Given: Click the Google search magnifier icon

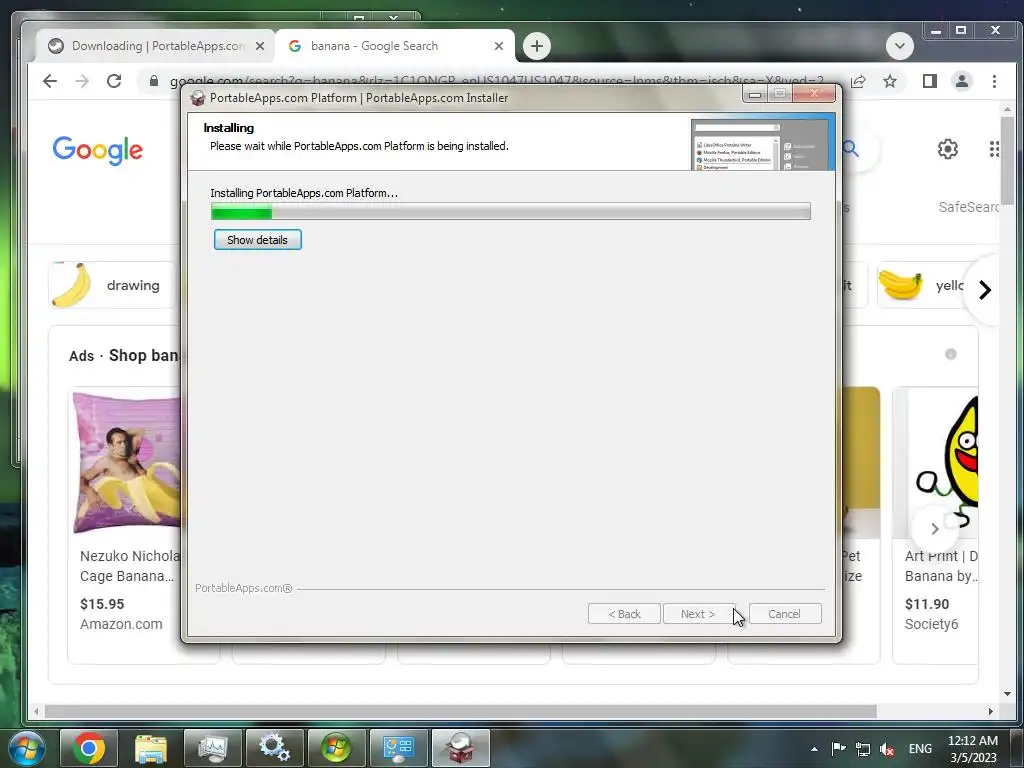Looking at the screenshot, I should pos(850,149).
